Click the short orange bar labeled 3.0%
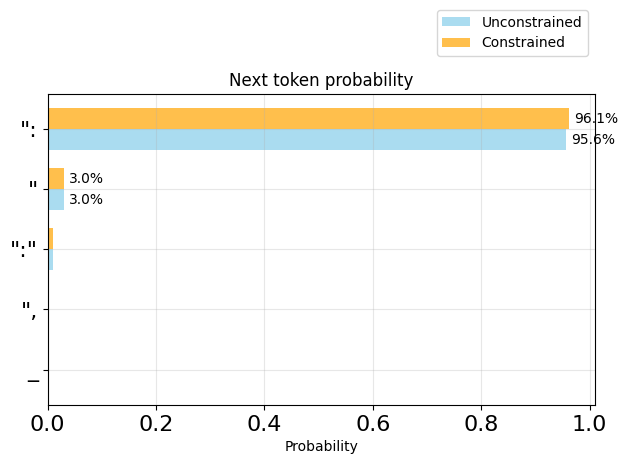 56,179
